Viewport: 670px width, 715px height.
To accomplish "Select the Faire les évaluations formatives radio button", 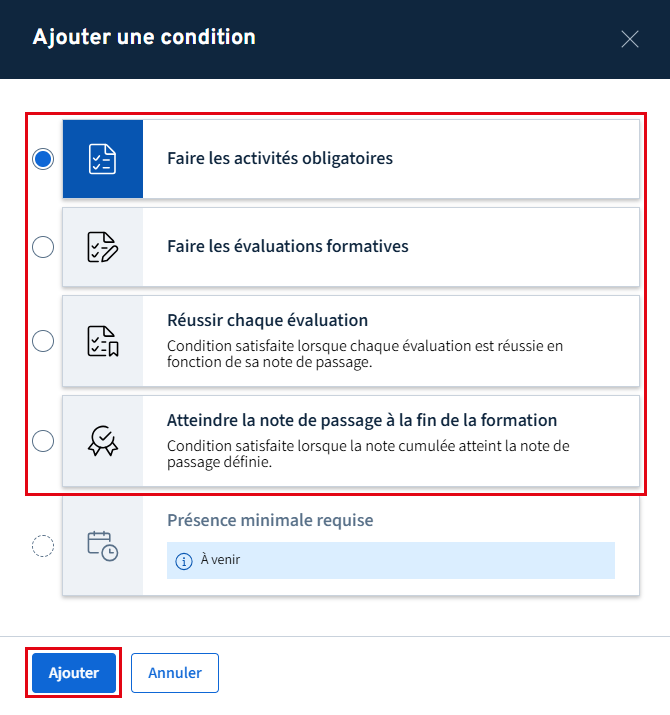I will [x=43, y=247].
